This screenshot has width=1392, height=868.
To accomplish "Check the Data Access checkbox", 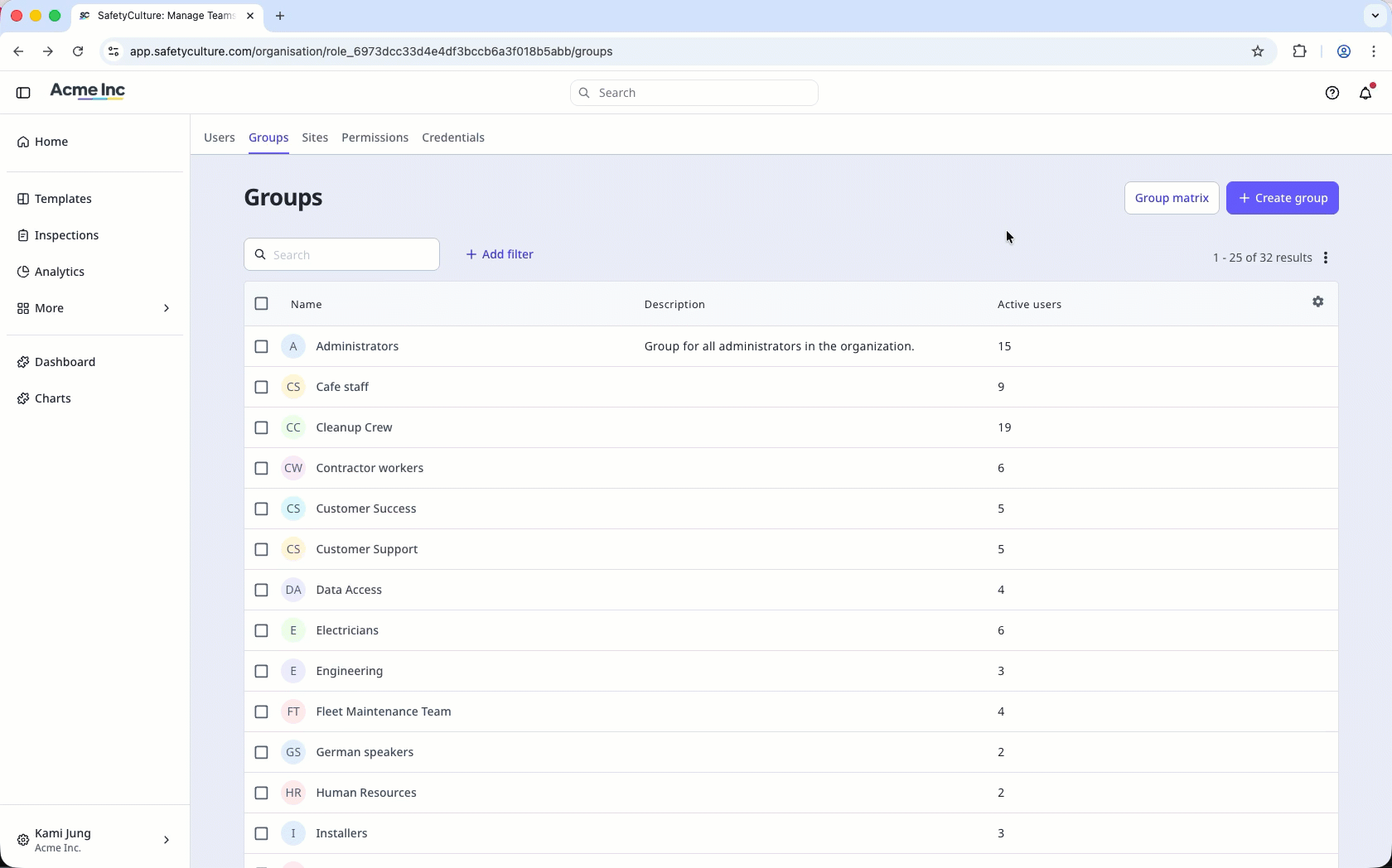I will [261, 590].
